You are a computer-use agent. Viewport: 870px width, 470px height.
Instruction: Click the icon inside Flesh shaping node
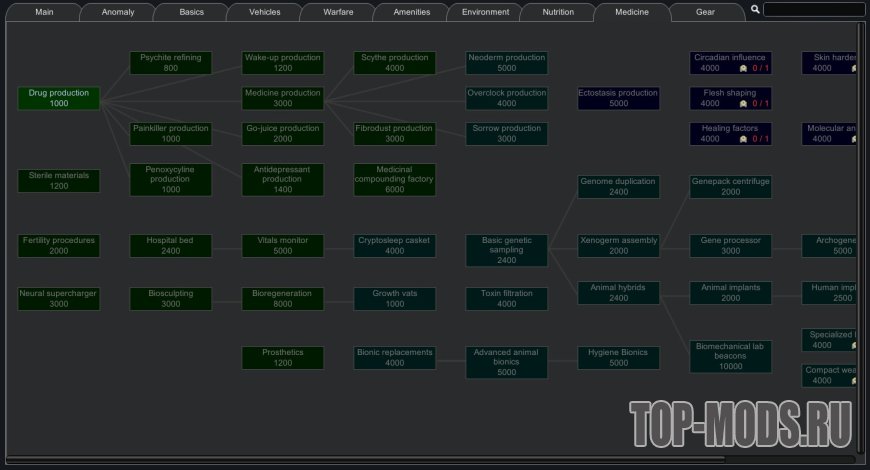click(743, 104)
